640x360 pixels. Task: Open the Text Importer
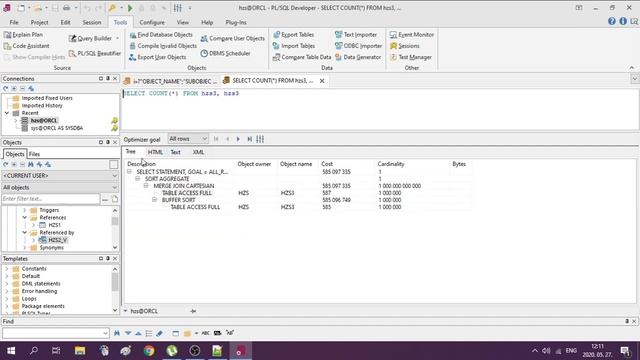[356, 35]
